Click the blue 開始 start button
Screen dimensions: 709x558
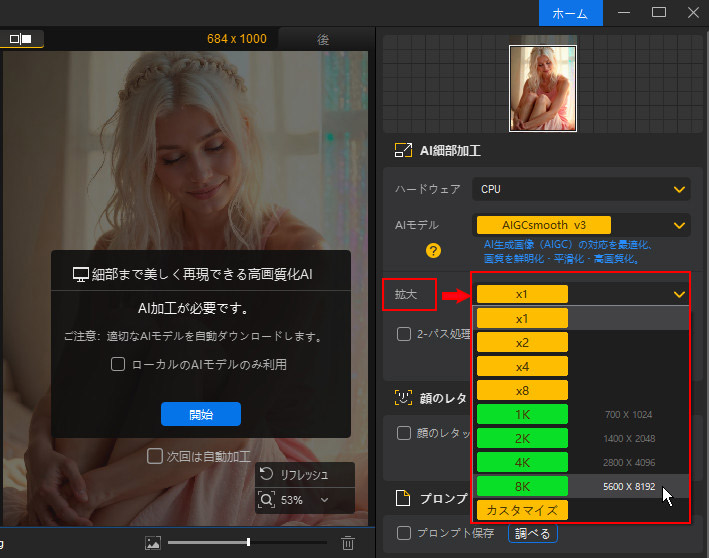coord(201,414)
